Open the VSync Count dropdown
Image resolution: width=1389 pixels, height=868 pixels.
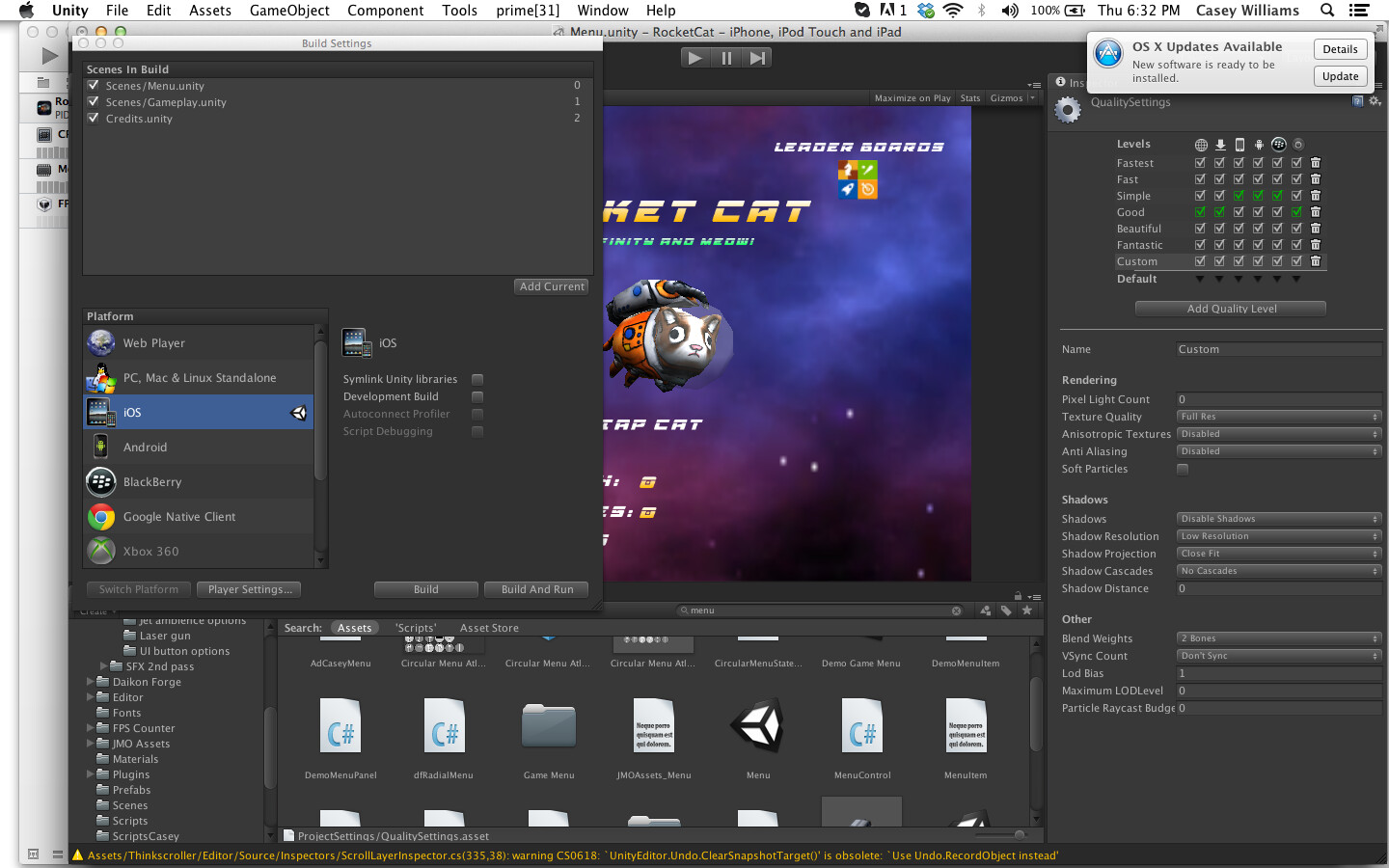[1279, 656]
